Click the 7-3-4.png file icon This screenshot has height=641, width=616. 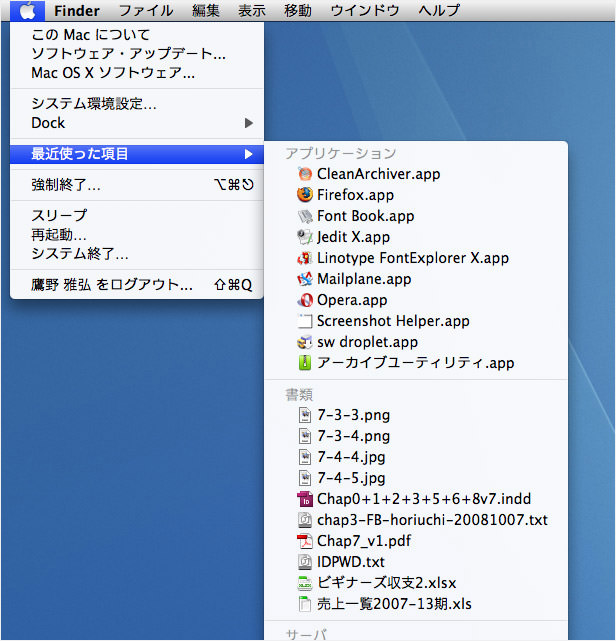[x=305, y=436]
